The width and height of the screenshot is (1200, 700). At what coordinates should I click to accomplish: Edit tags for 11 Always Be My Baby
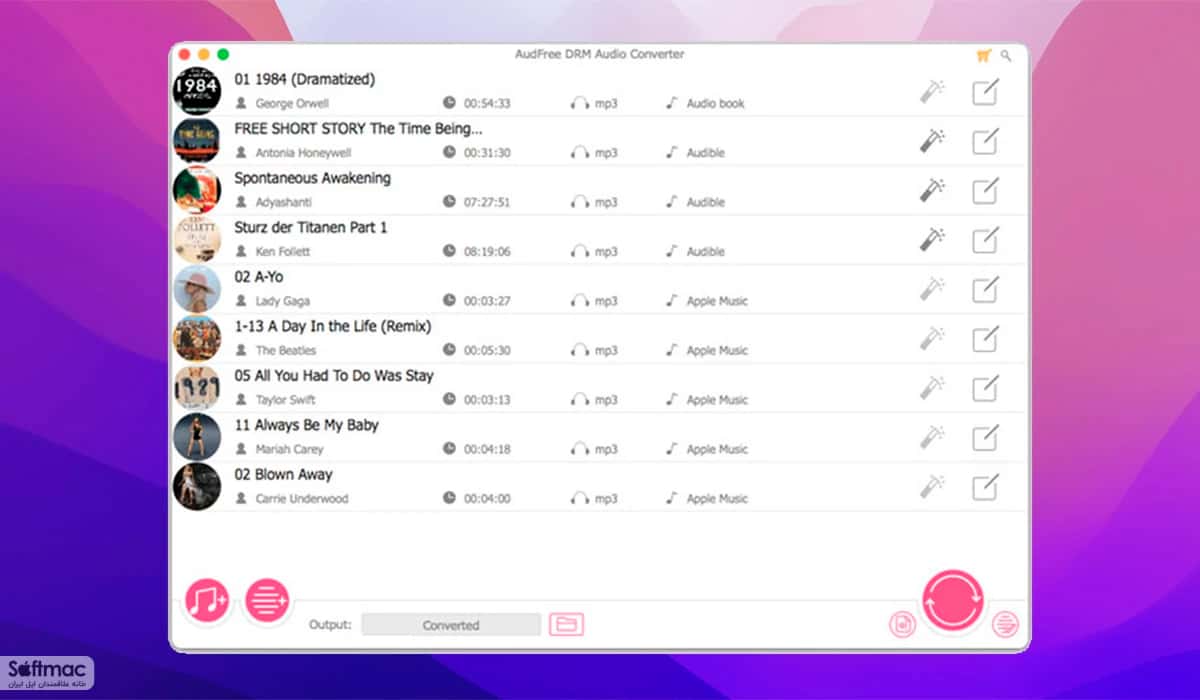click(985, 438)
